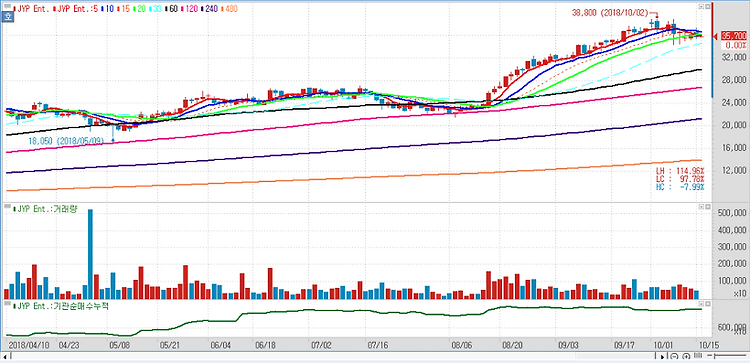Open the price chart panel menu icon
The image size is (750, 363).
[8, 6]
